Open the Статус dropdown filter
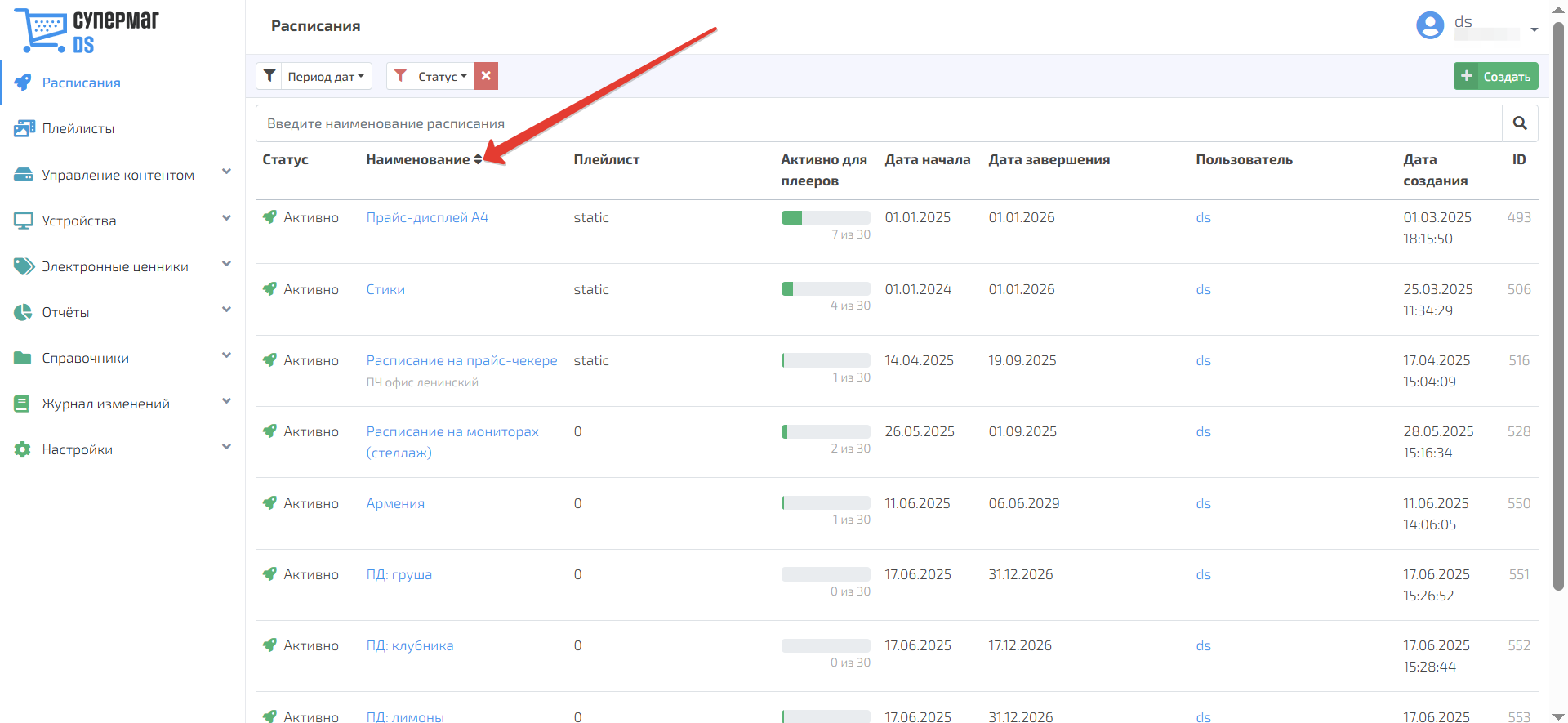Image resolution: width=1568 pixels, height=723 pixels. [443, 76]
